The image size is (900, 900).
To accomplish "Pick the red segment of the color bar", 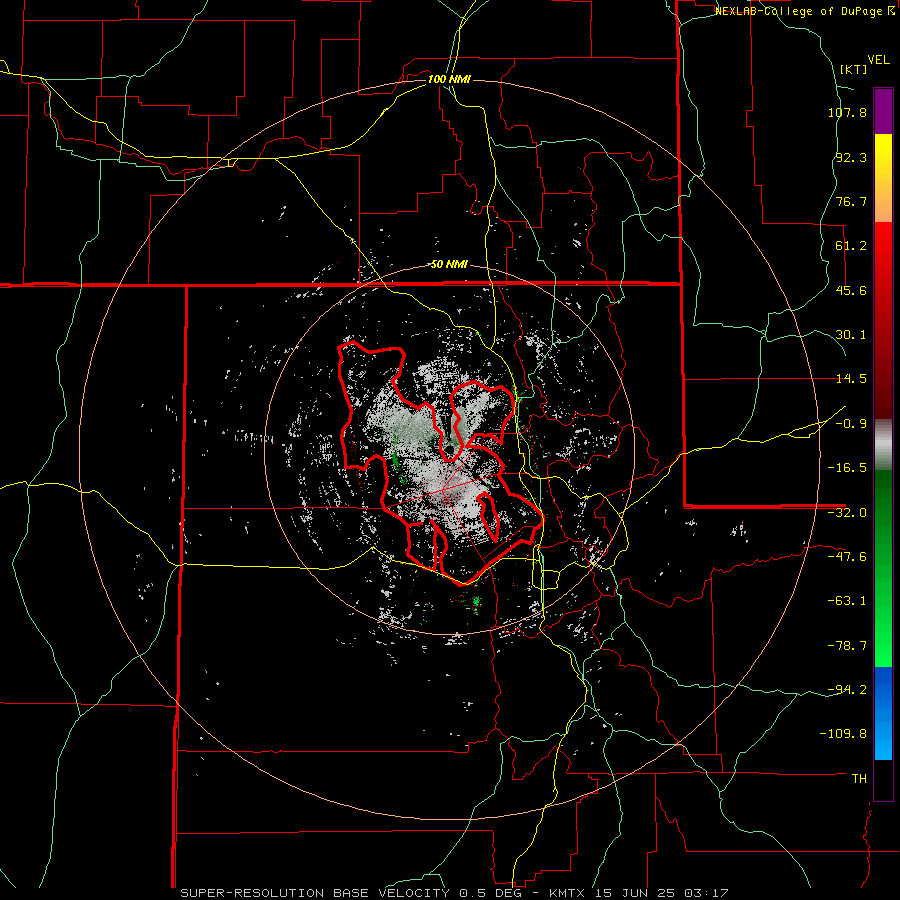I will coord(883,320).
